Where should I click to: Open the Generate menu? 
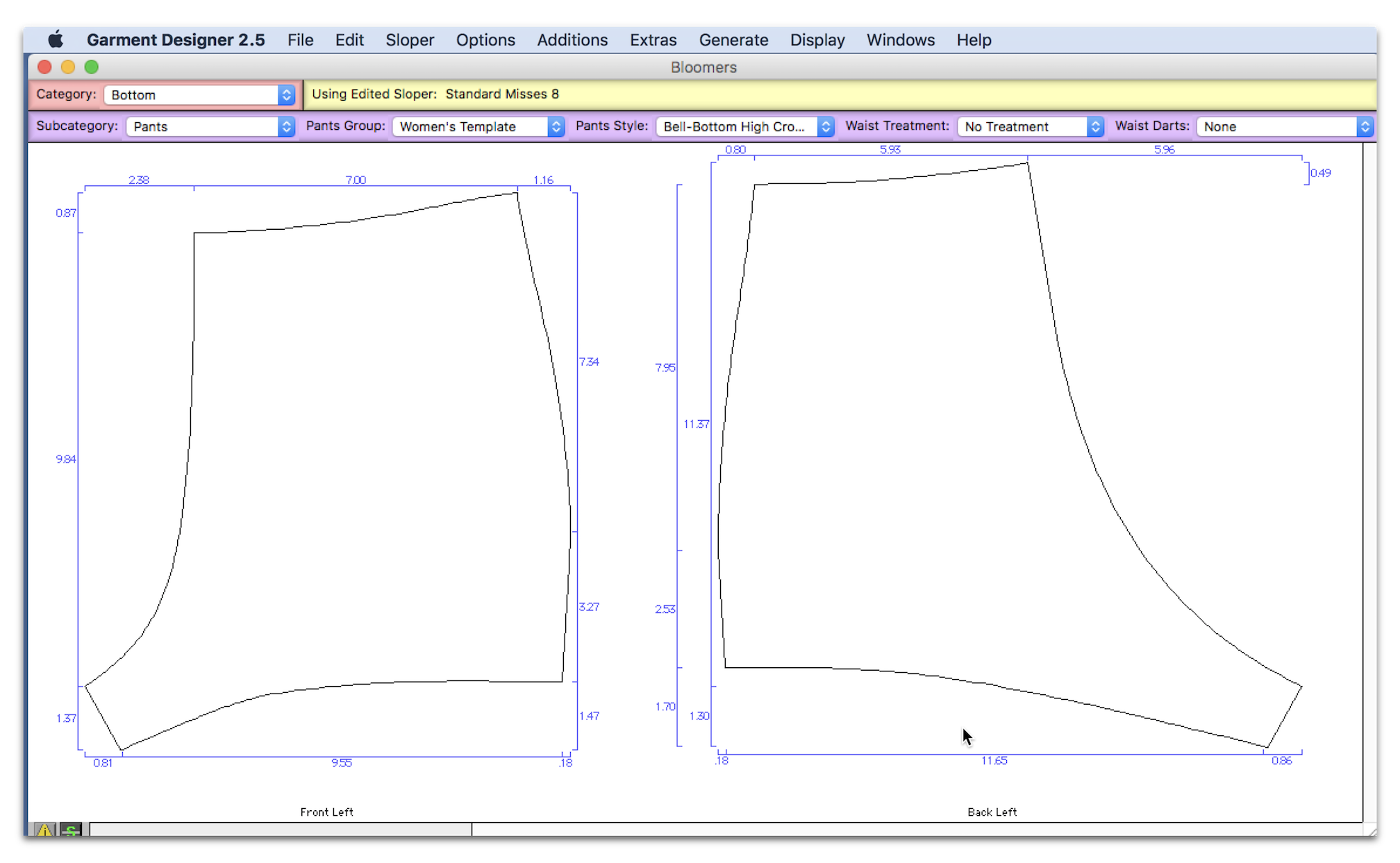click(x=733, y=40)
